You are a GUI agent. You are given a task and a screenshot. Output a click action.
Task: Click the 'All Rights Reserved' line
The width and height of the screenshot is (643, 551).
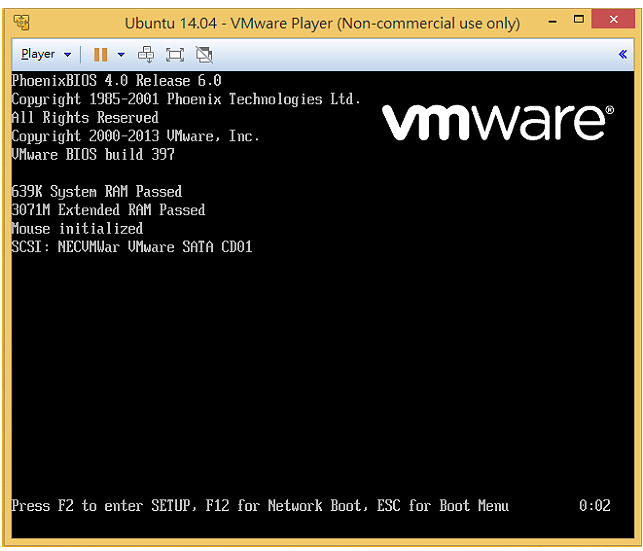[x=85, y=118]
